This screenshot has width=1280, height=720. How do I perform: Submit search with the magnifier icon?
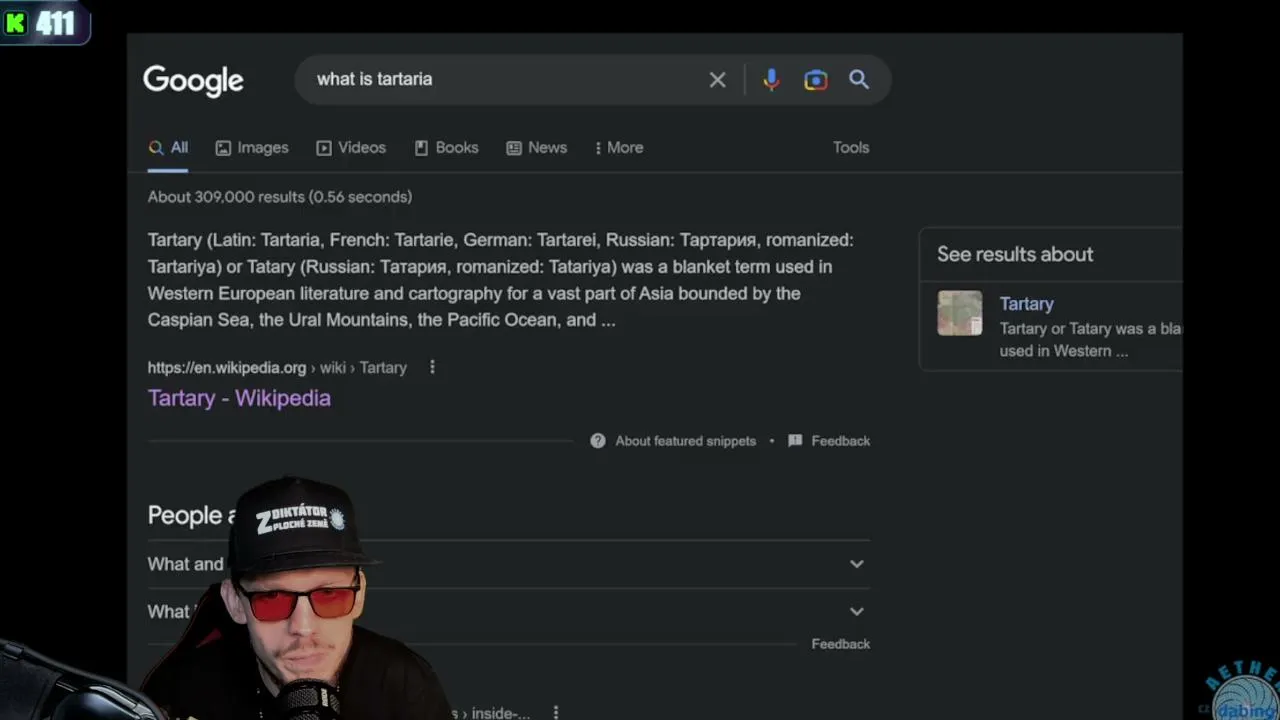click(x=859, y=80)
